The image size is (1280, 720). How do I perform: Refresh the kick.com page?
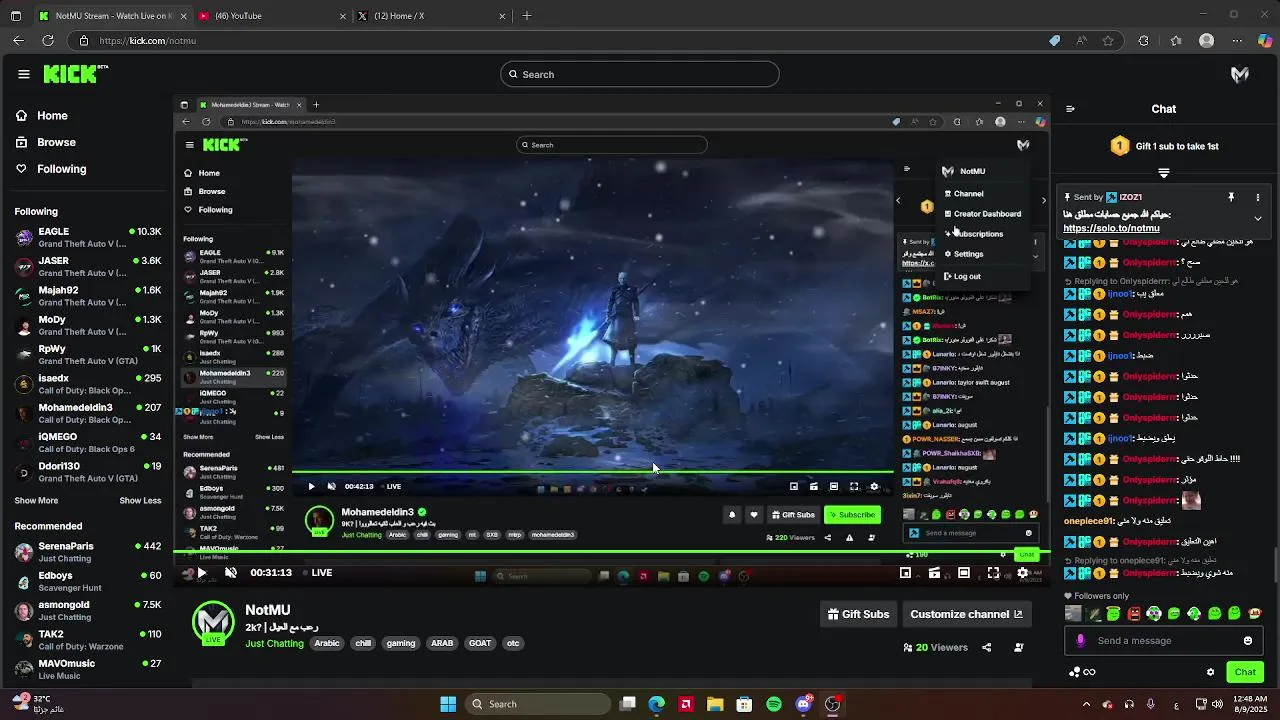click(48, 41)
